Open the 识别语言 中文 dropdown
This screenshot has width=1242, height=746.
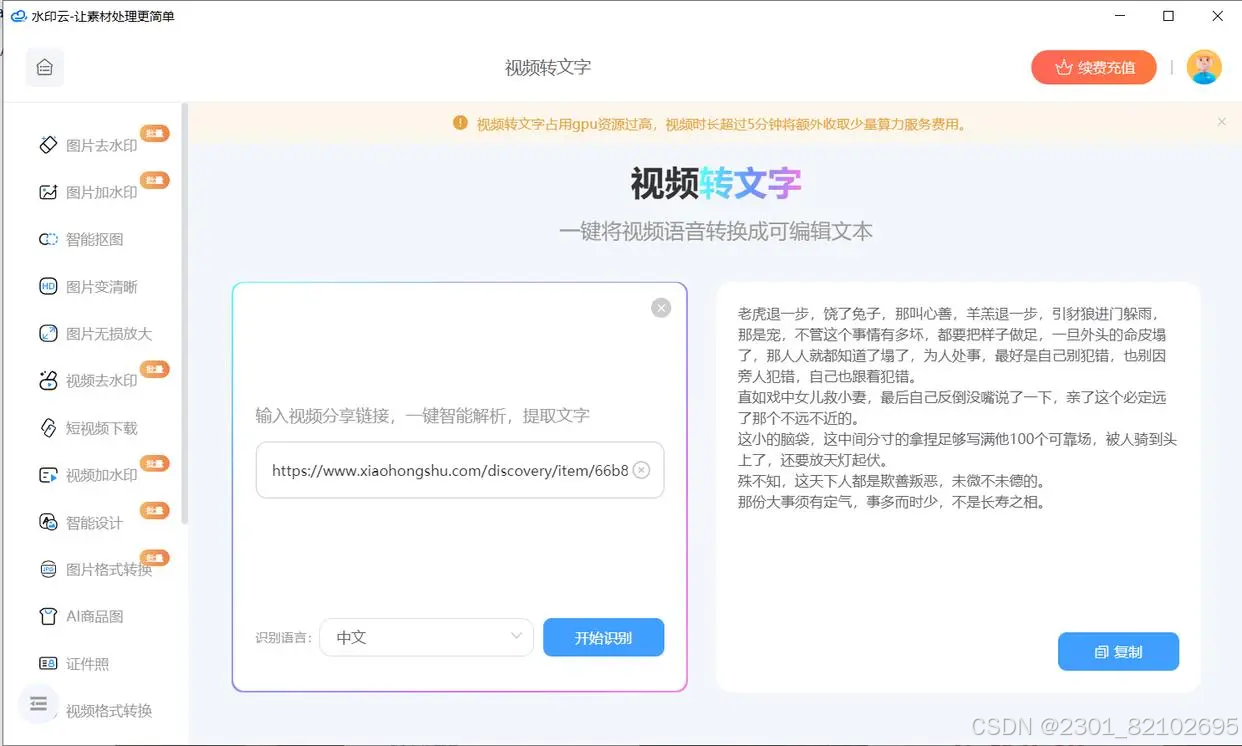click(x=426, y=637)
